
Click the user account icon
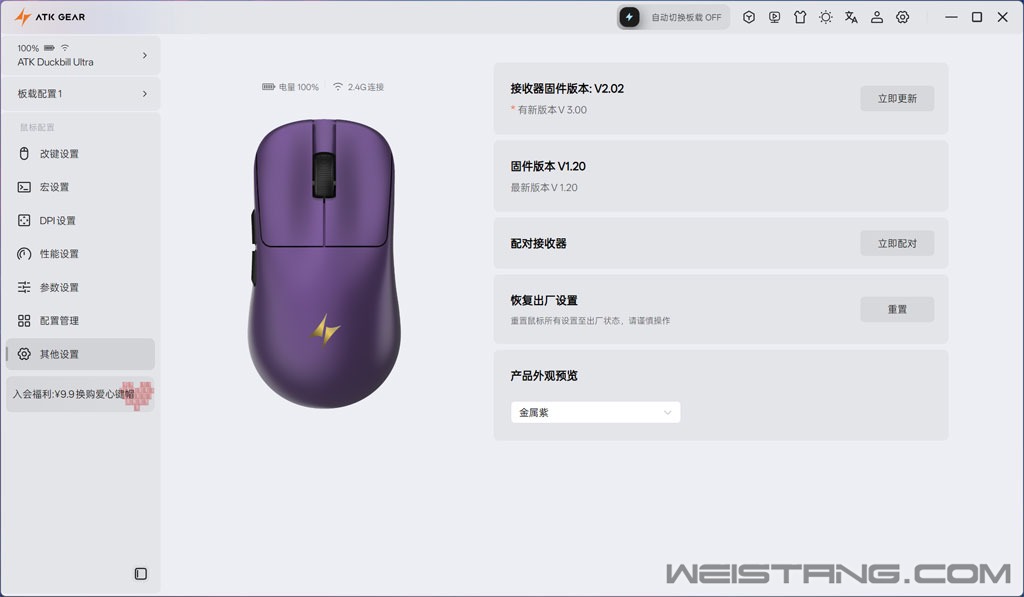pos(877,18)
